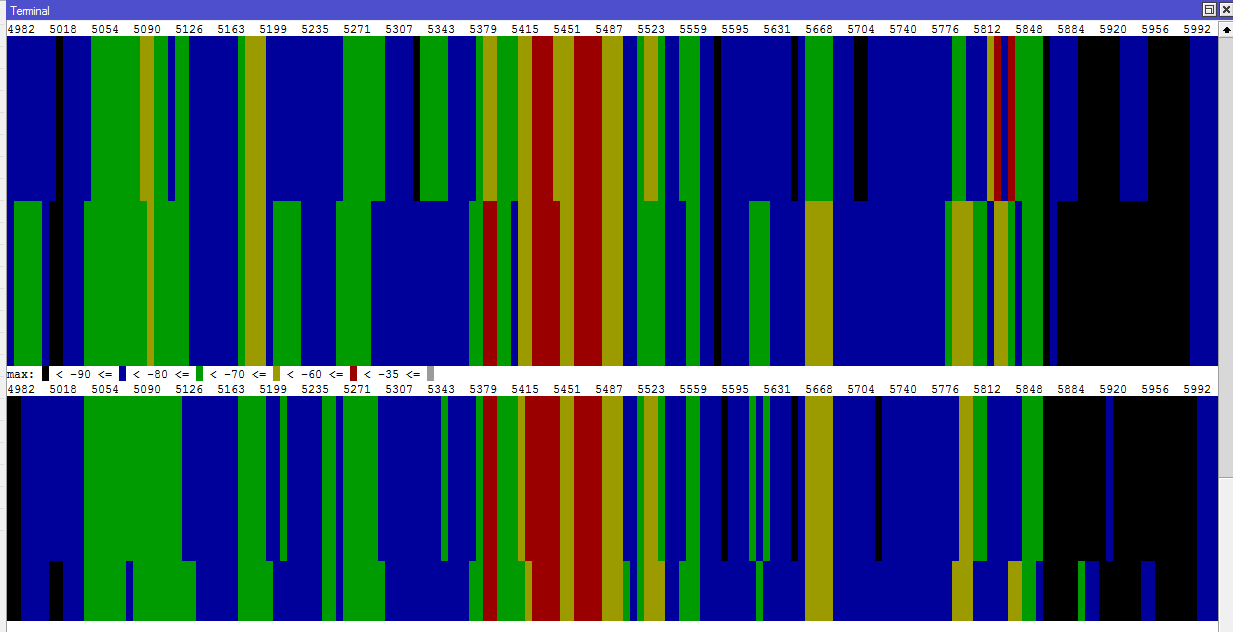Click frequency 5668 in the top frequency row
The height and width of the screenshot is (632, 1233).
819,29
